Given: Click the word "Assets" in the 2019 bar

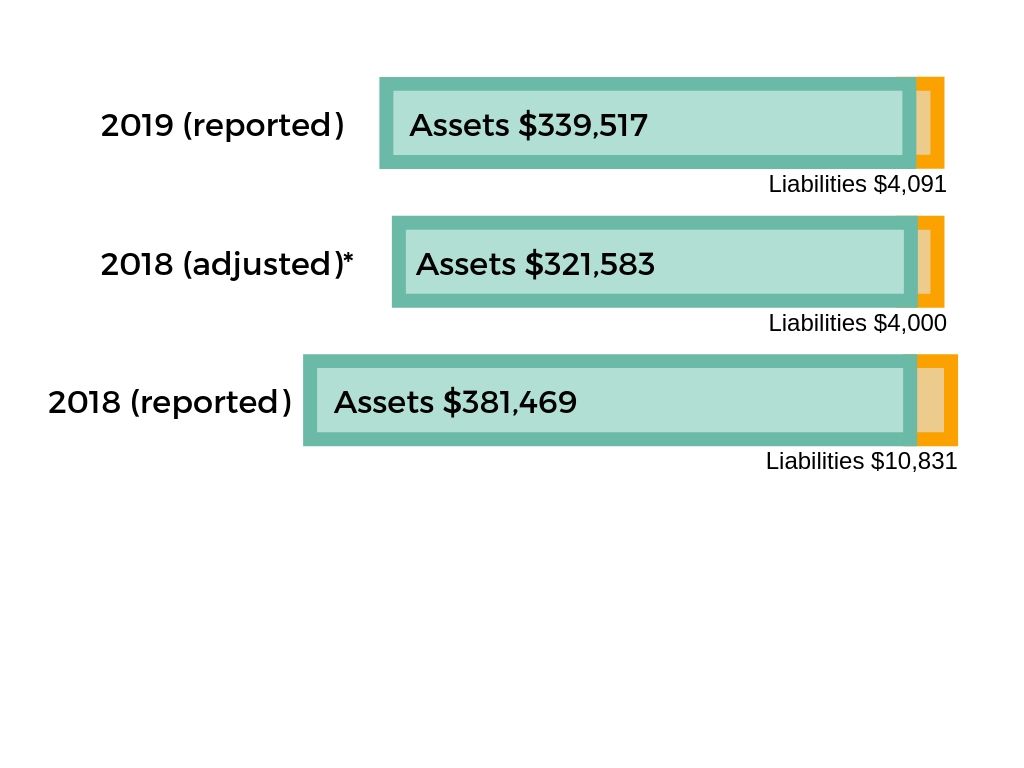Looking at the screenshot, I should [460, 126].
